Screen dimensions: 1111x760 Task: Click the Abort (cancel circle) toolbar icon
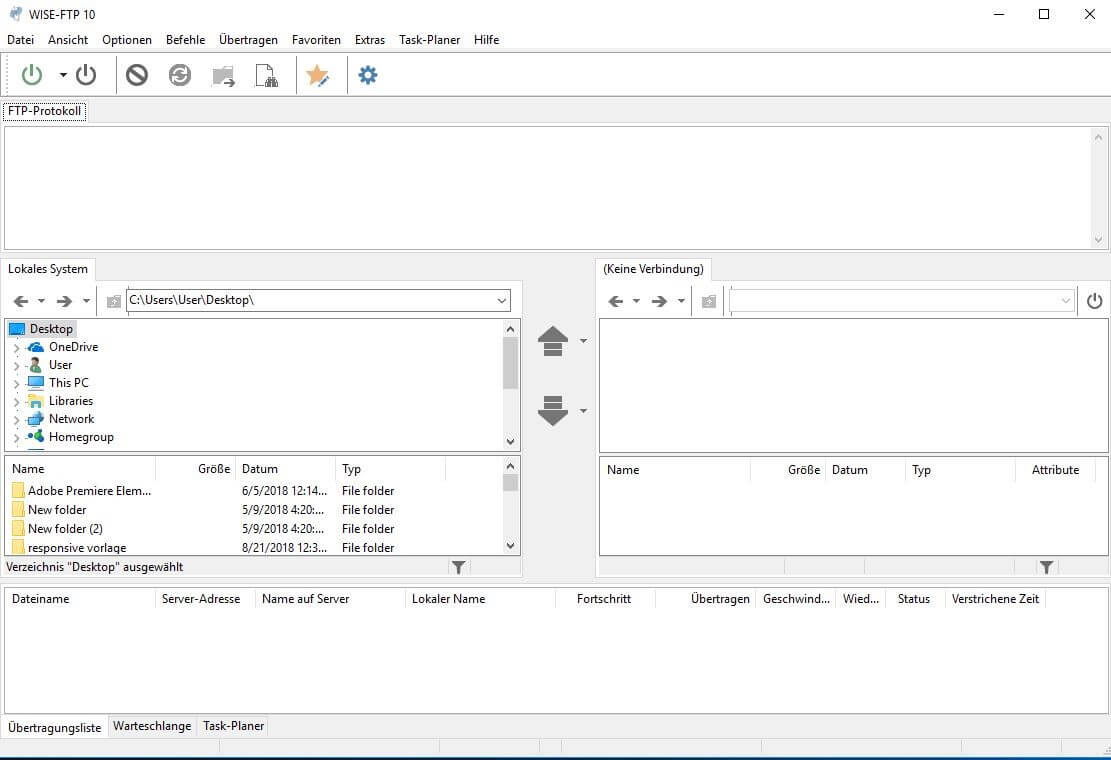pyautogui.click(x=137, y=75)
